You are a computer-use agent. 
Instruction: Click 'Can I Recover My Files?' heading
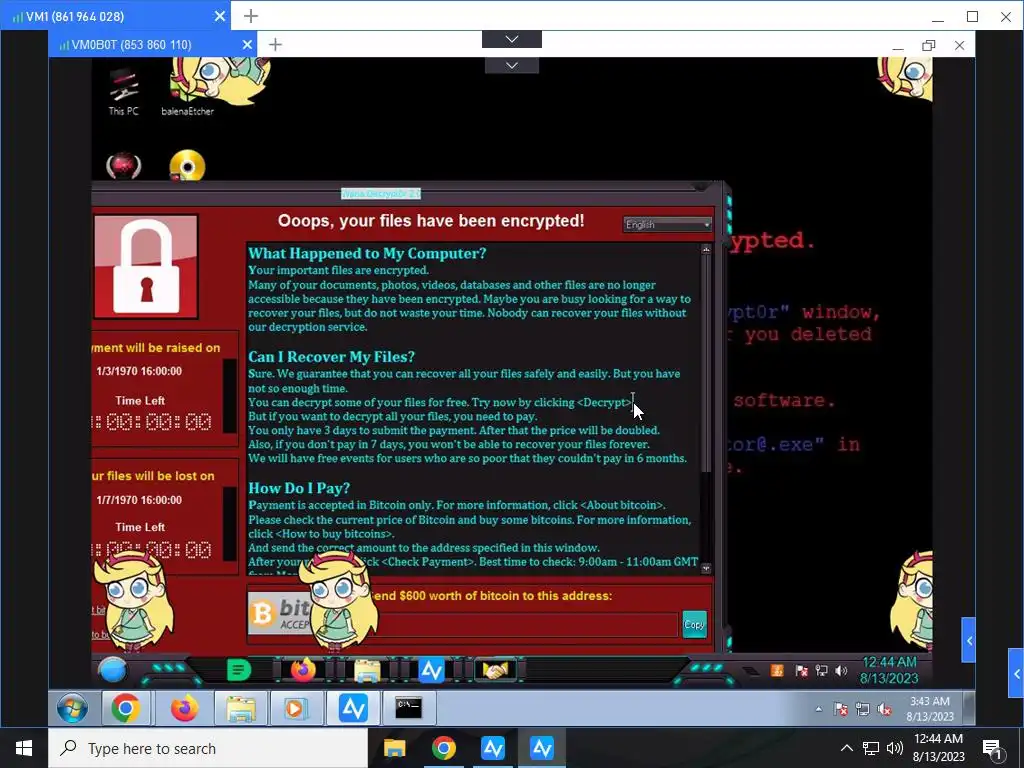pos(331,357)
